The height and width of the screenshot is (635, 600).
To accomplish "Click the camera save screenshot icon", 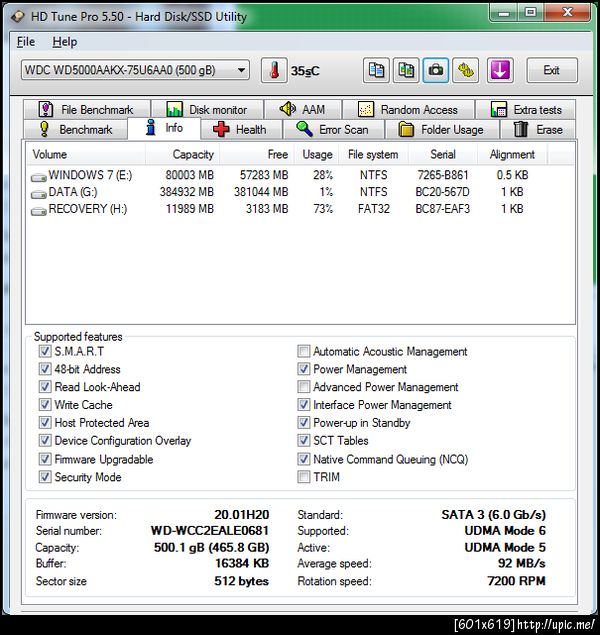I will (436, 70).
